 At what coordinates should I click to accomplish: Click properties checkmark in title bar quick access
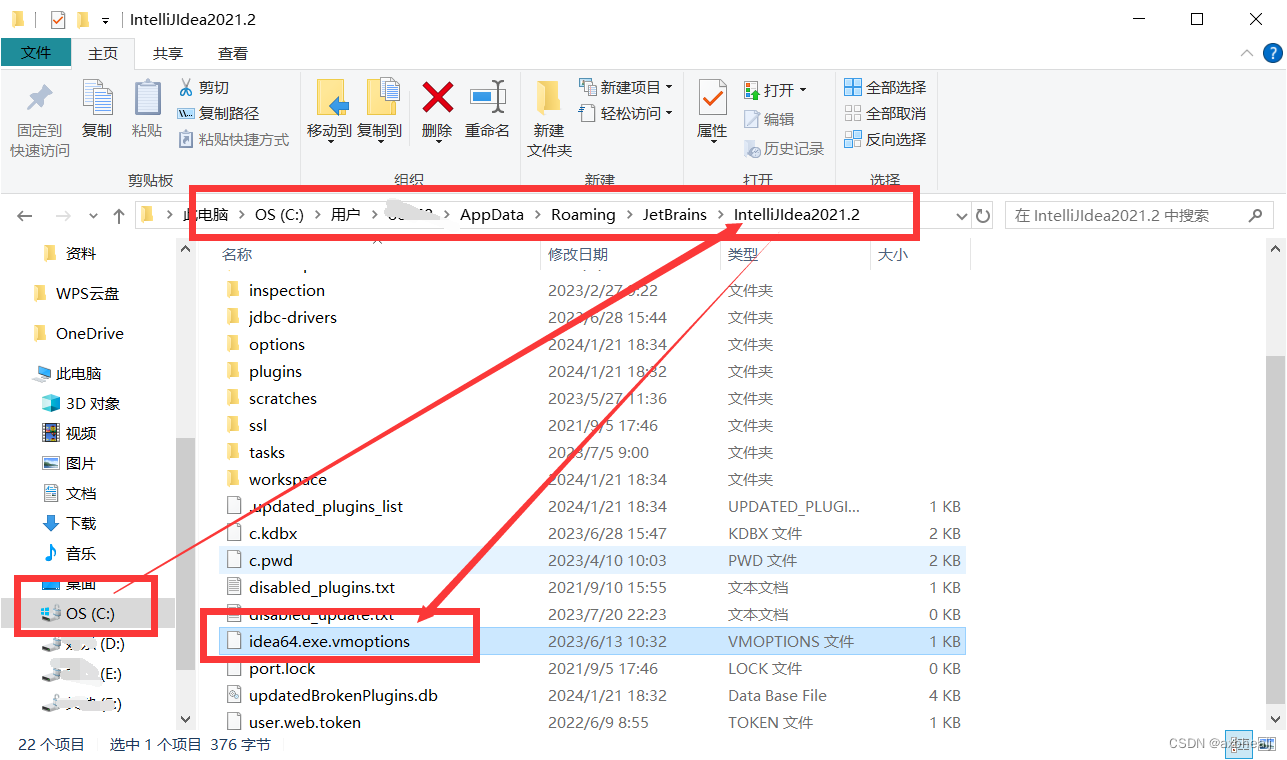pyautogui.click(x=57, y=19)
